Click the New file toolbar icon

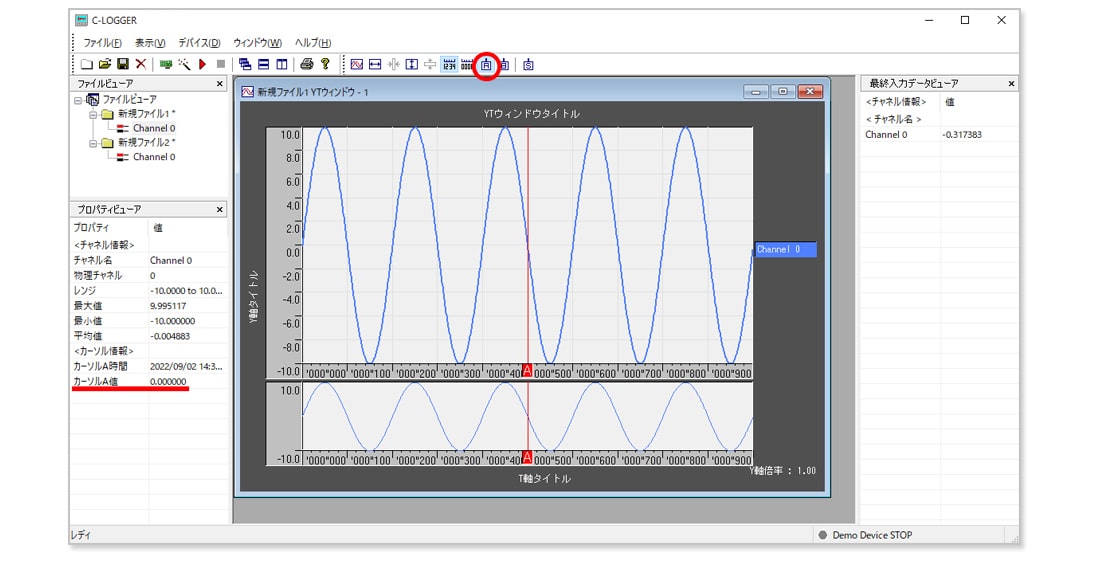(86, 64)
